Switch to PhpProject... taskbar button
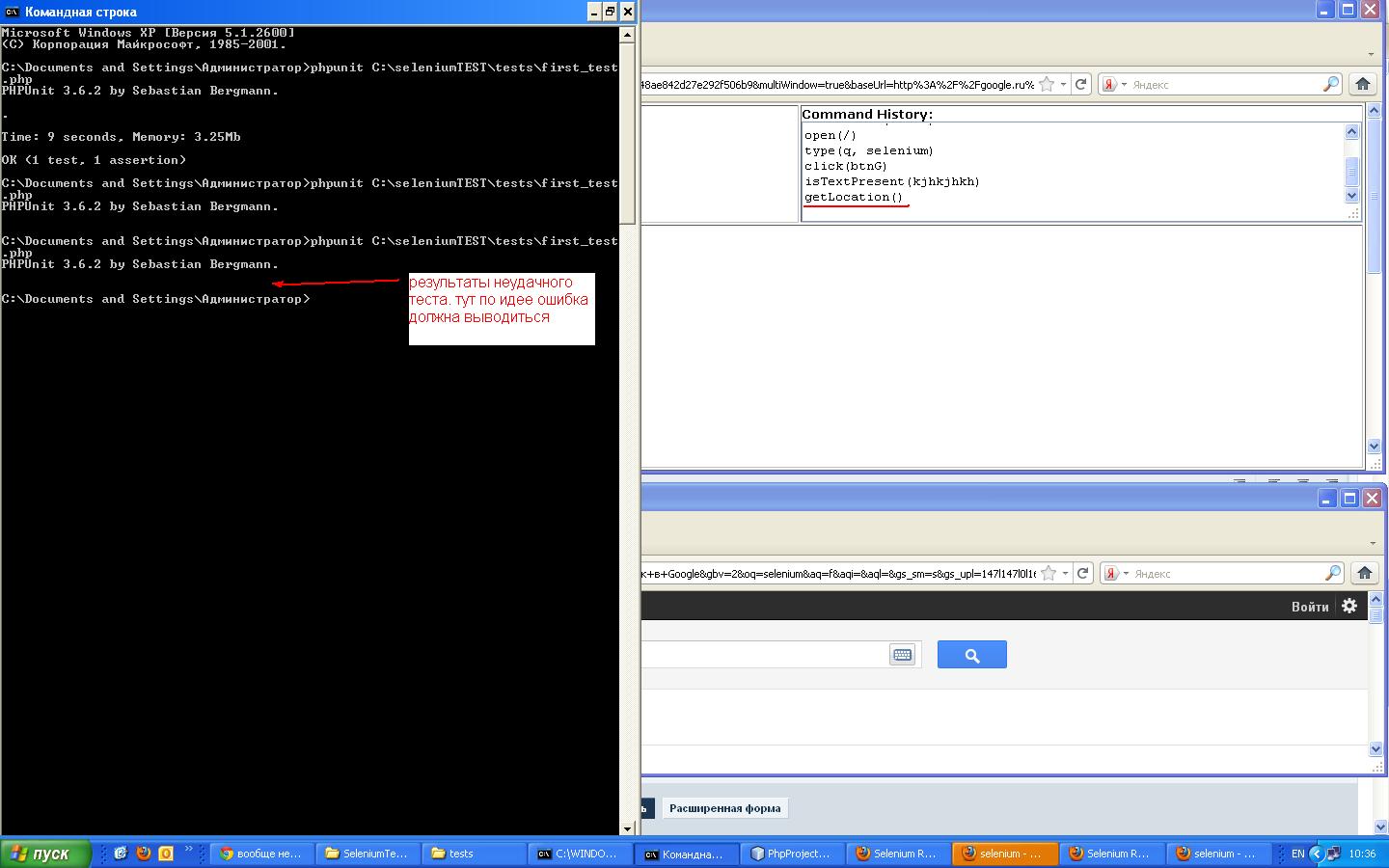Image resolution: width=1389 pixels, height=868 pixels. point(792,854)
